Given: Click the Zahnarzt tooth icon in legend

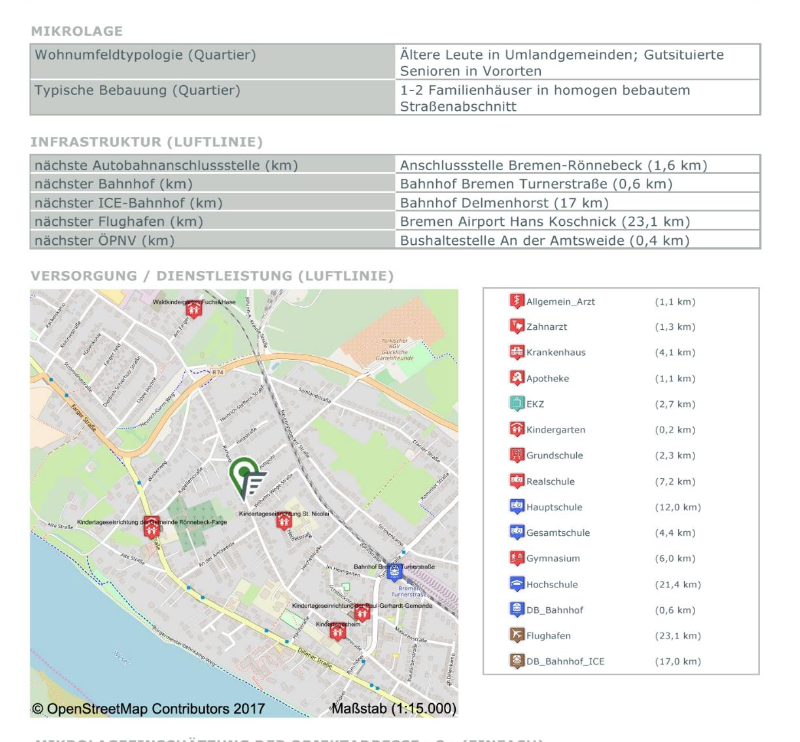Looking at the screenshot, I should (x=516, y=327).
